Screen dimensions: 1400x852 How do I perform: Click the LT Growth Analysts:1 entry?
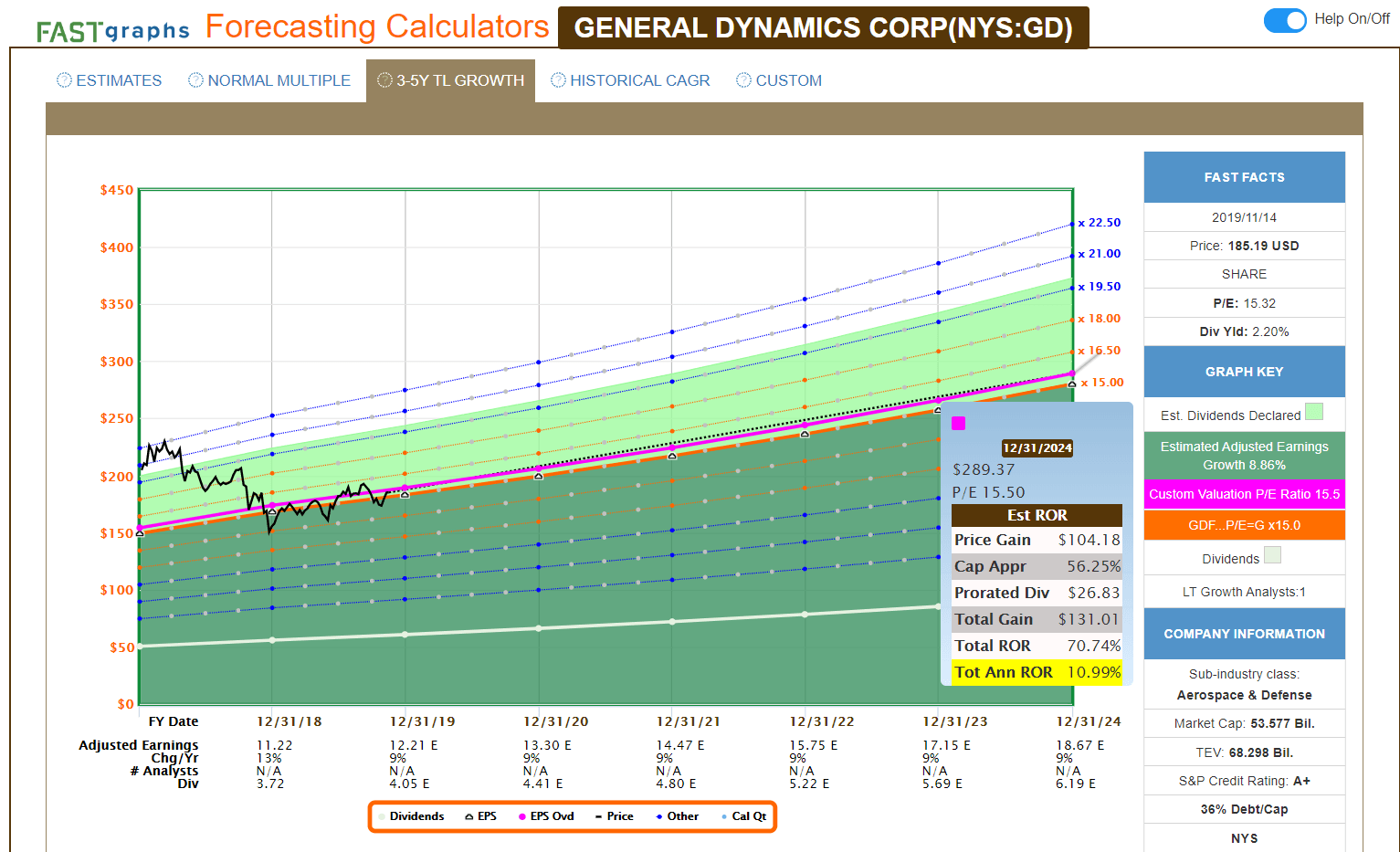point(1244,592)
